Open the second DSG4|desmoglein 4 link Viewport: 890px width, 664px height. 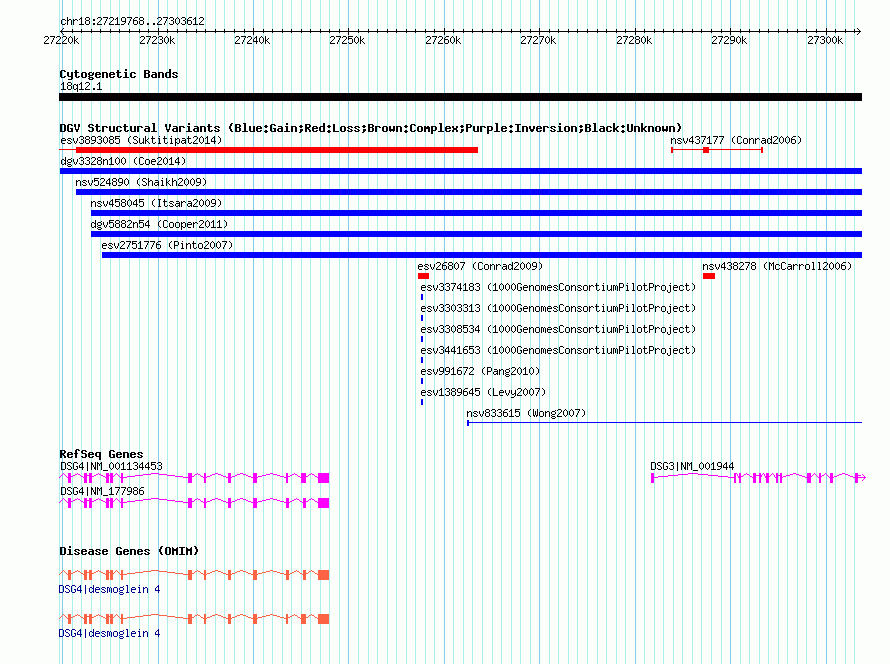110,633
